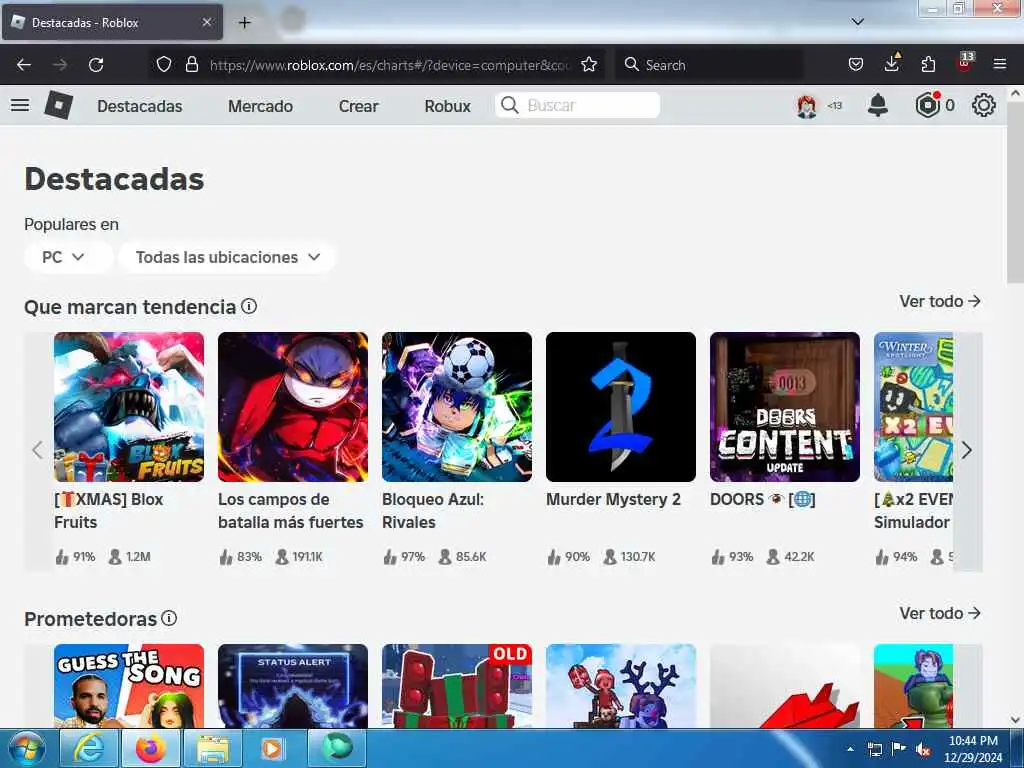Screen dimensions: 1024x768
Task: Open the Roblox hamburger side menu
Action: tap(20, 105)
